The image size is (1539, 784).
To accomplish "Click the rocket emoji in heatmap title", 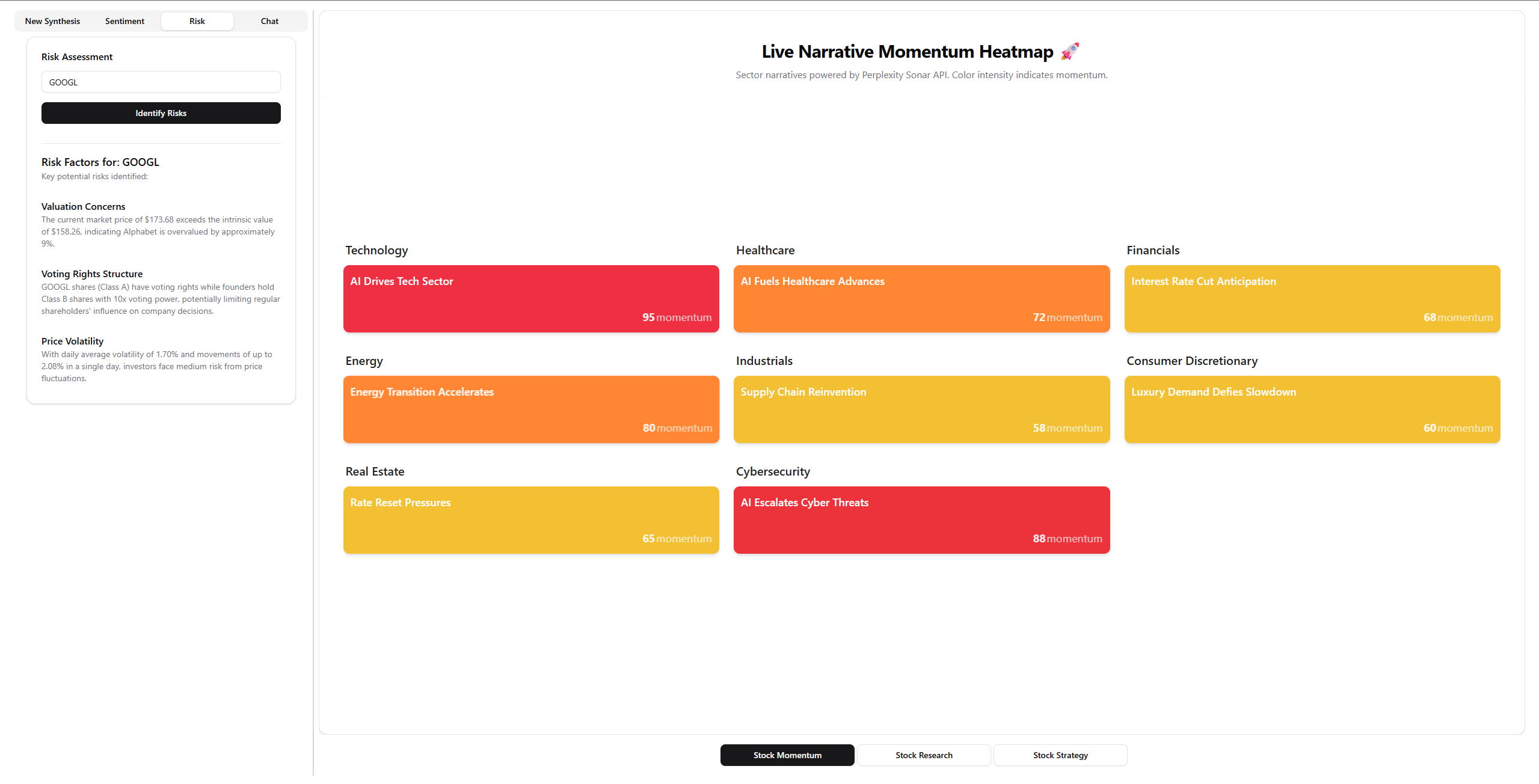I will click(1069, 52).
